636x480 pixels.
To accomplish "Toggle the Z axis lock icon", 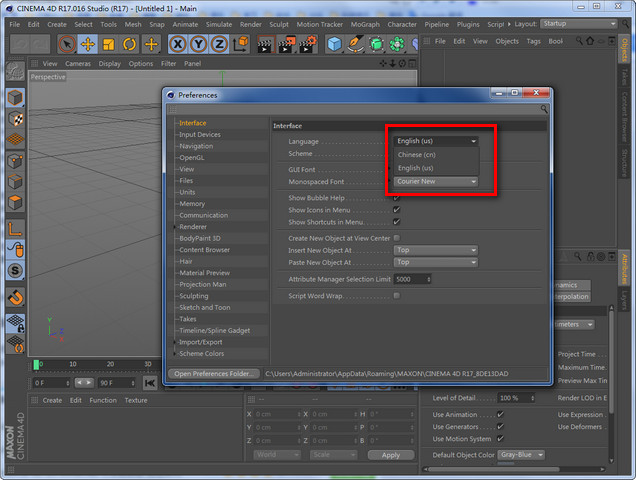I will 219,44.
